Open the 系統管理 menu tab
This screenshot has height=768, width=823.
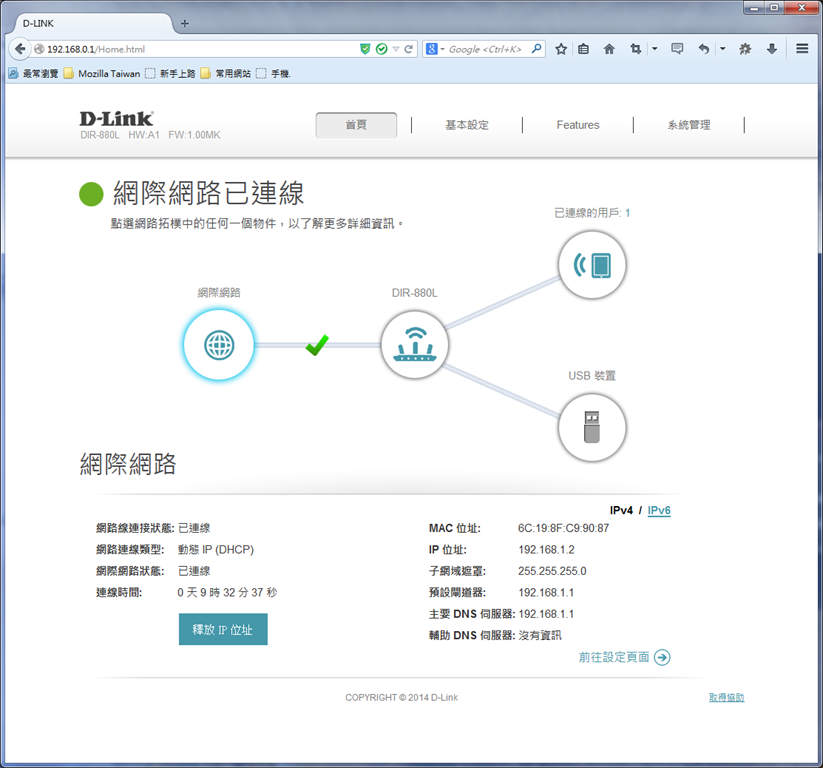click(689, 125)
